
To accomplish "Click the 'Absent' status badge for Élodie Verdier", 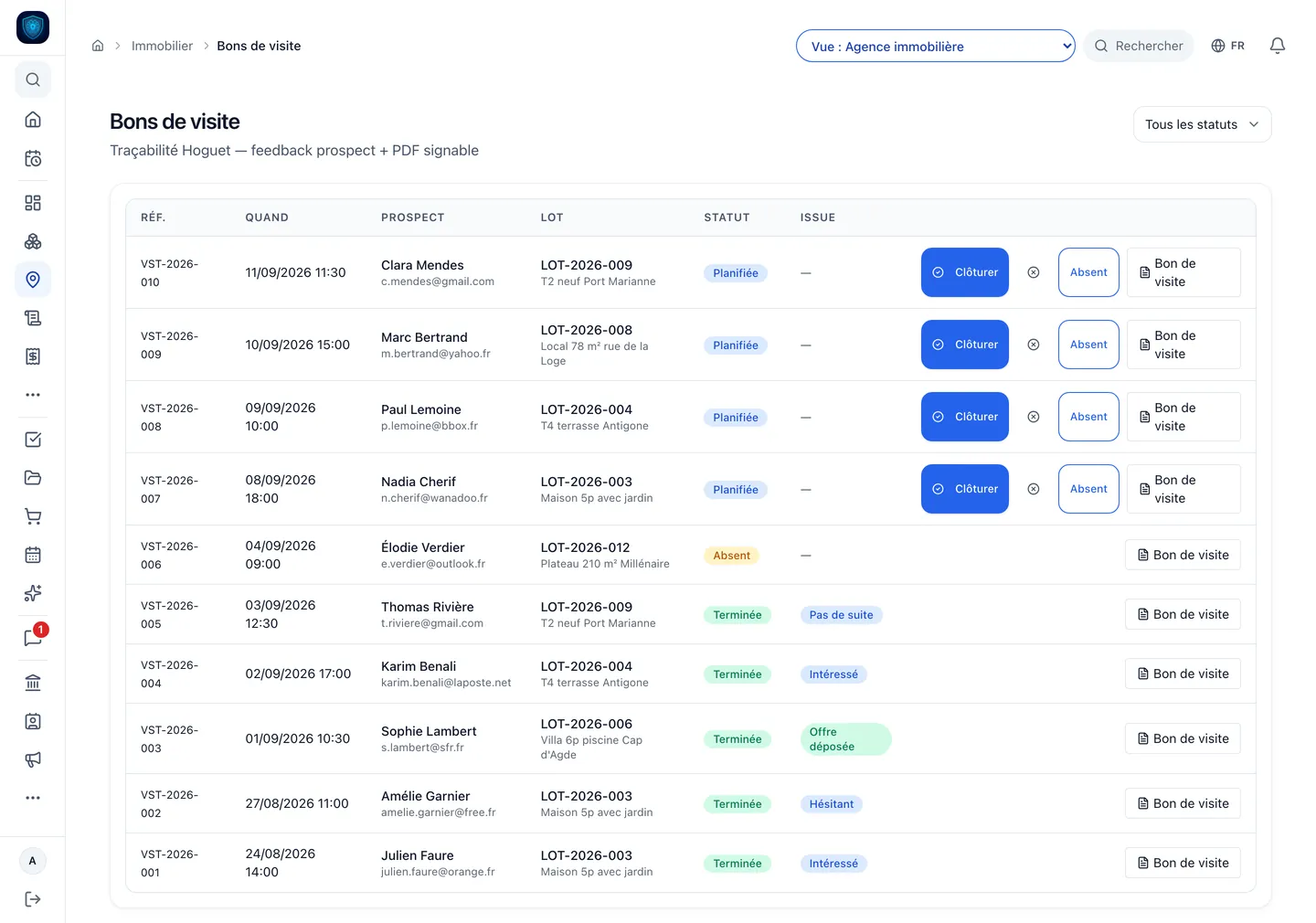I will pos(731,556).
